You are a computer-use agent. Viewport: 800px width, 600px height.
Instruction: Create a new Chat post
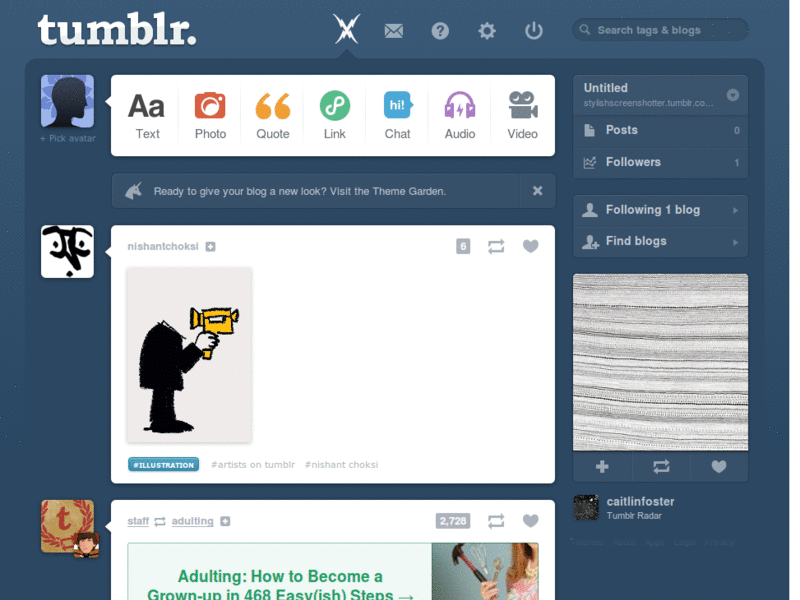point(397,115)
